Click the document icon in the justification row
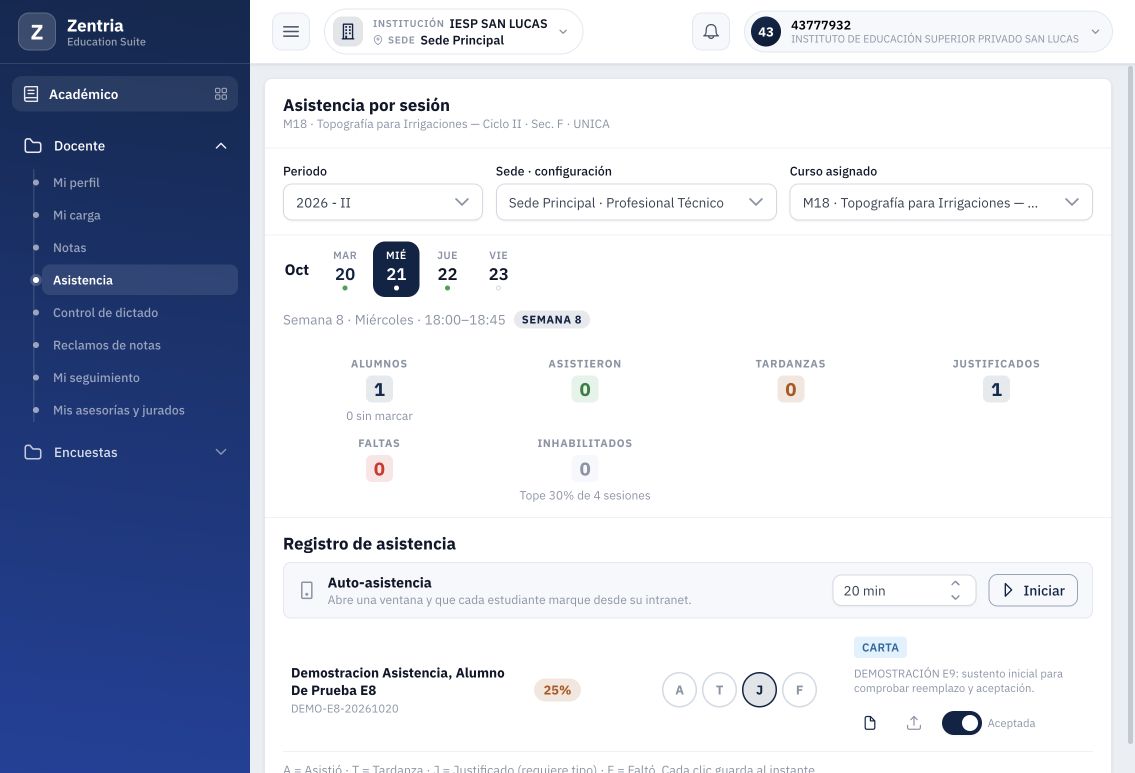Screen dimensions: 1135x773 pyautogui.click(x=870, y=723)
